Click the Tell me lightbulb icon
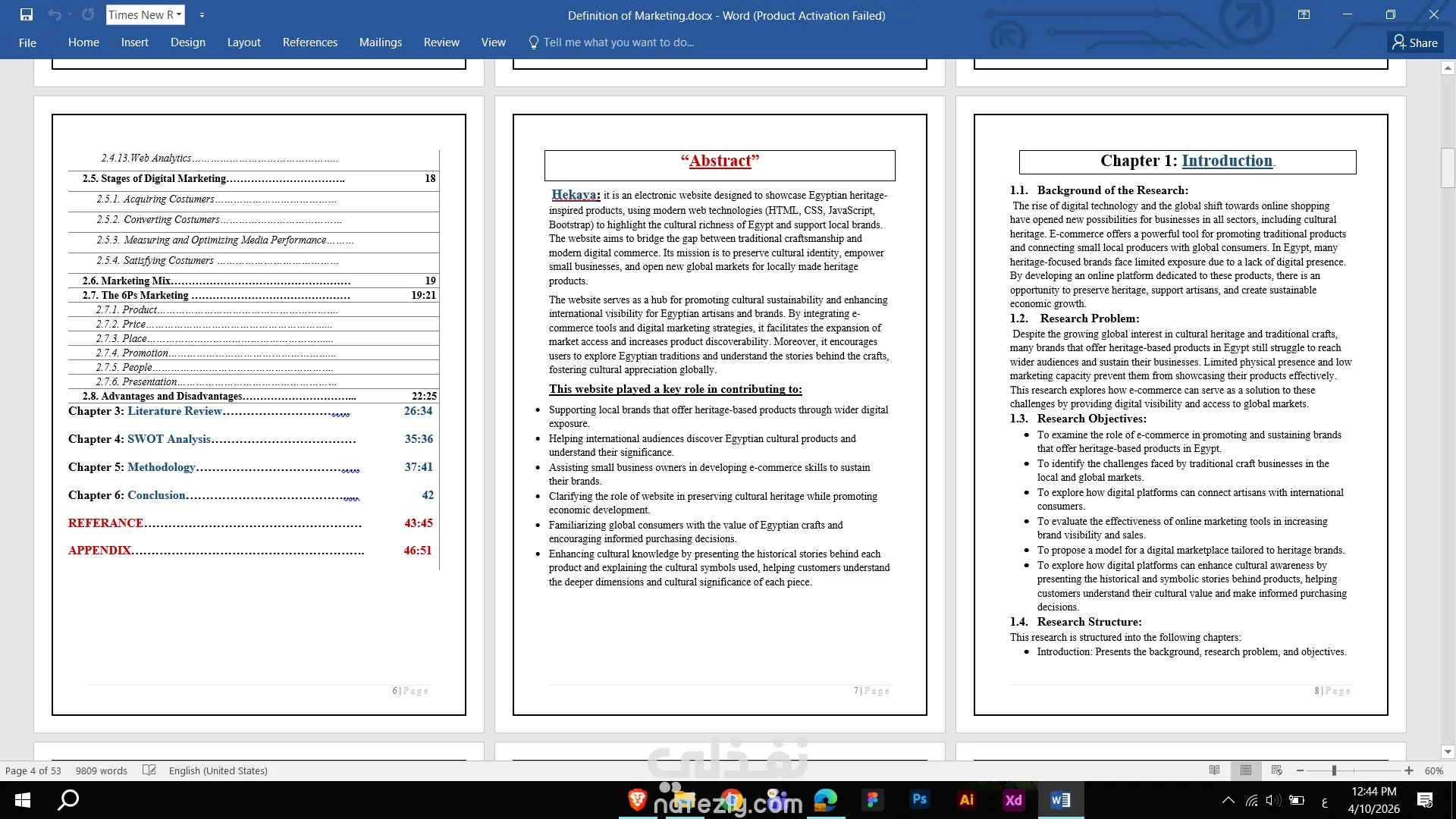The image size is (1456, 819). point(534,42)
